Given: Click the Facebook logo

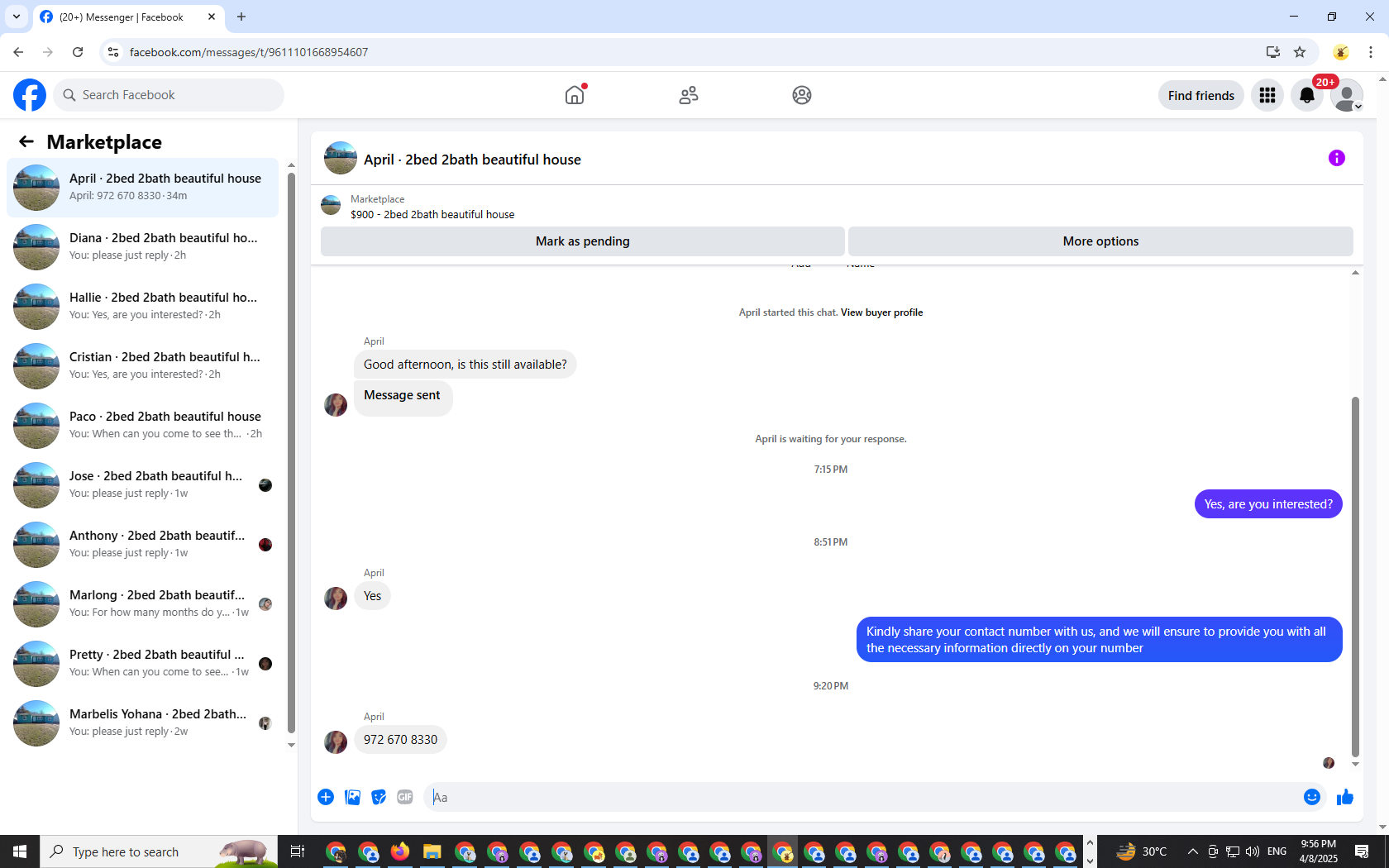Looking at the screenshot, I should [30, 95].
